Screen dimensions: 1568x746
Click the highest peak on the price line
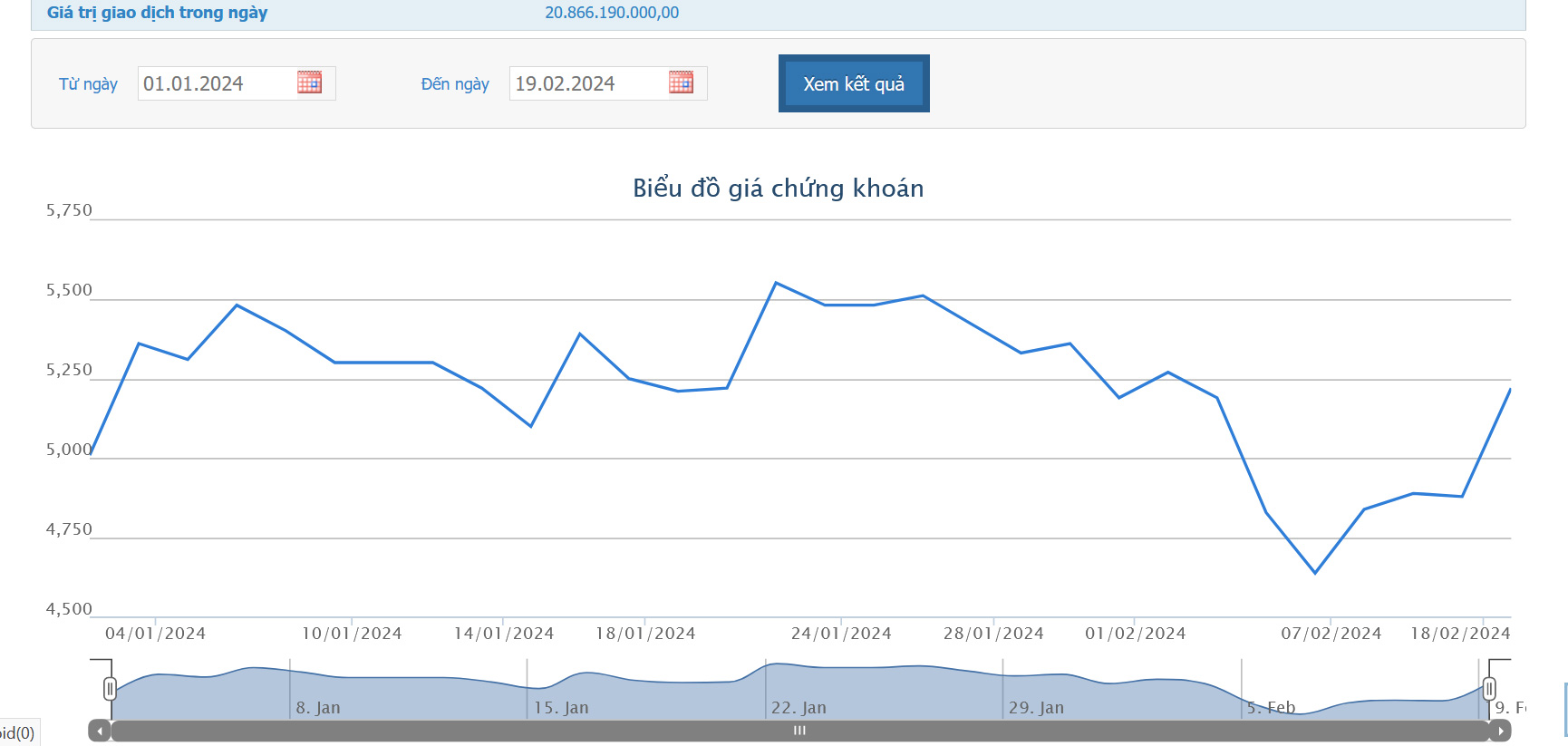[776, 283]
